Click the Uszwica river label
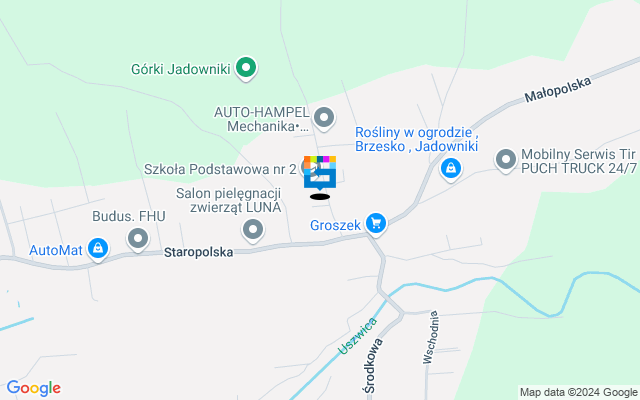The height and width of the screenshot is (400, 640). 358,336
